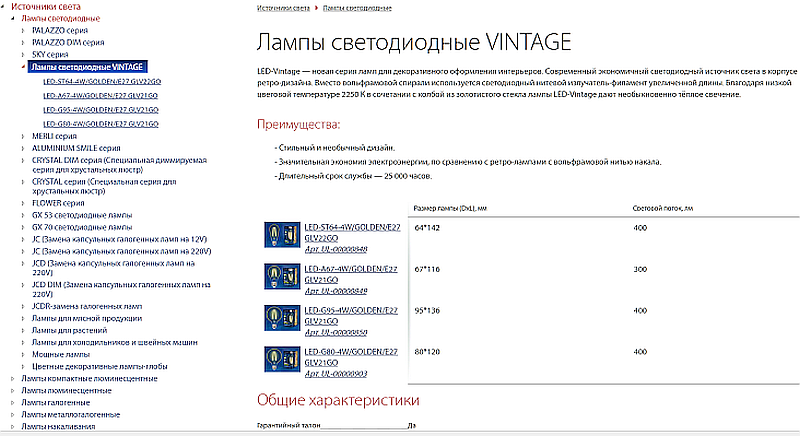Click the Размер лампы column header
800x436 pixels.
[x=450, y=208]
